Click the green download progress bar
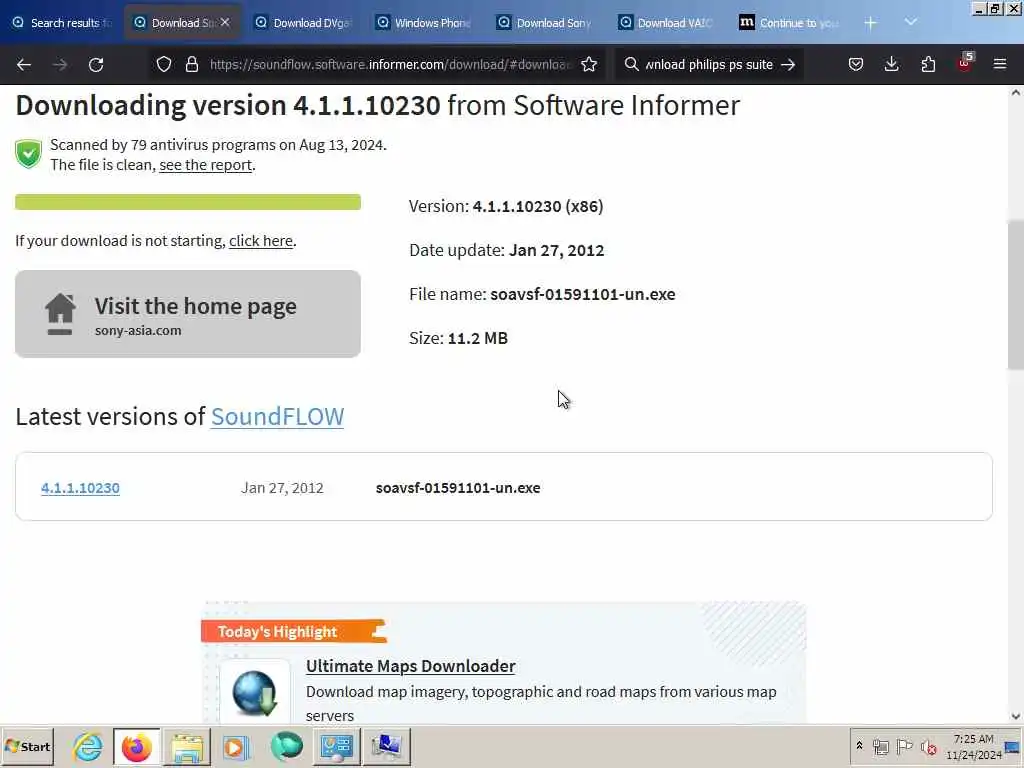 [x=188, y=202]
